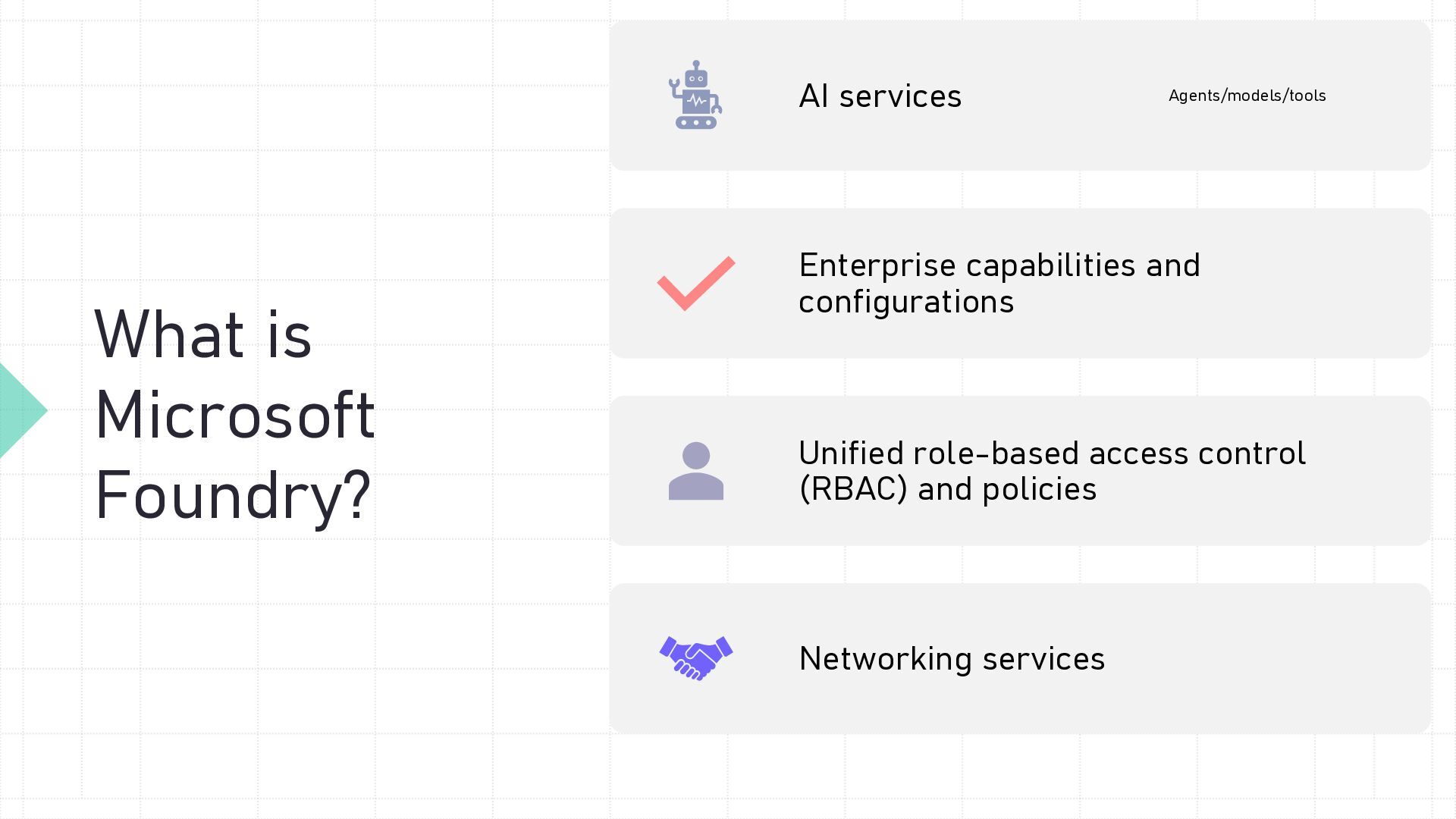Click 'Unified role-based access control' text
Image resolution: width=1456 pixels, height=819 pixels.
tap(1052, 453)
